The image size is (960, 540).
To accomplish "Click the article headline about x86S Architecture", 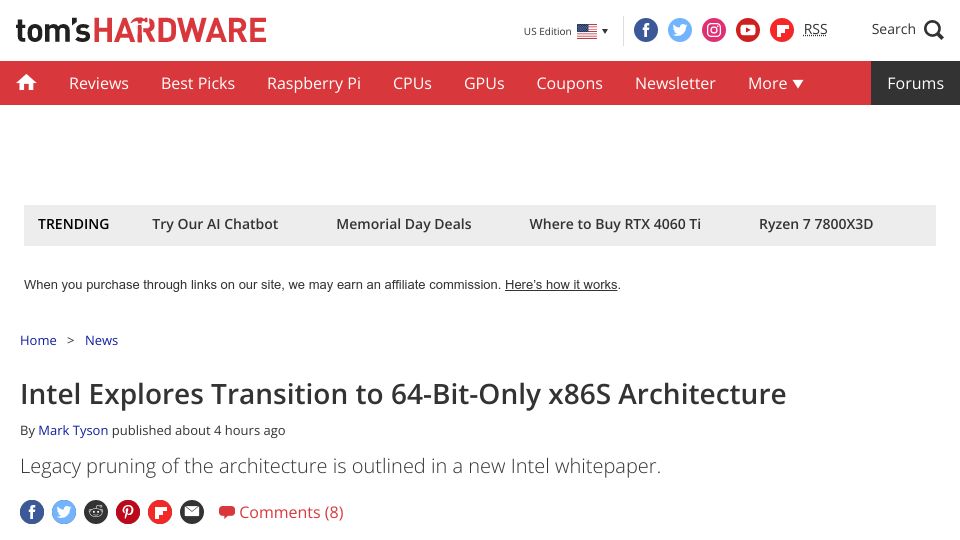I will tap(403, 394).
